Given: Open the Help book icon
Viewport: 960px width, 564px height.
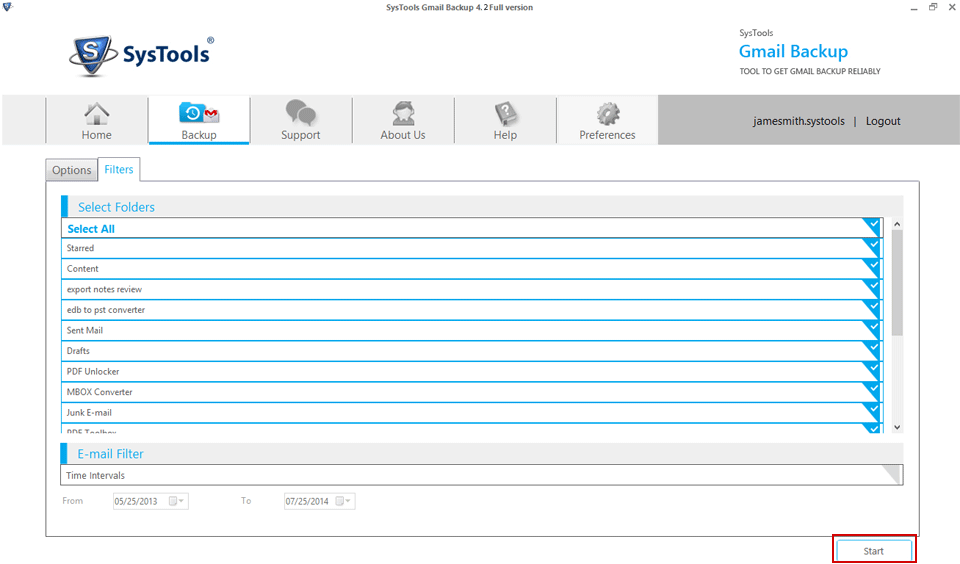Looking at the screenshot, I should [505, 113].
